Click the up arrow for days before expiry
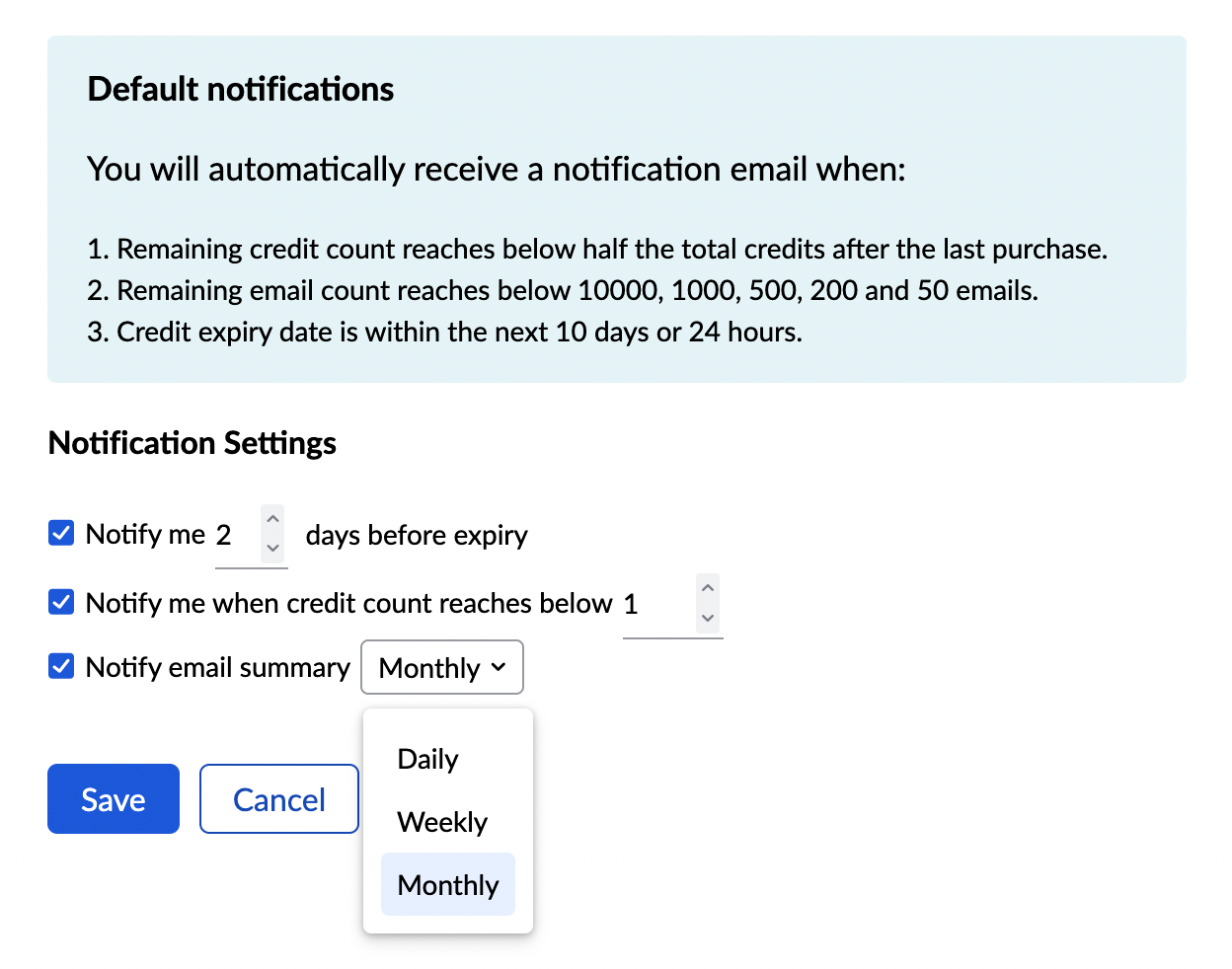Viewport: 1232px width, 969px height. click(x=273, y=519)
